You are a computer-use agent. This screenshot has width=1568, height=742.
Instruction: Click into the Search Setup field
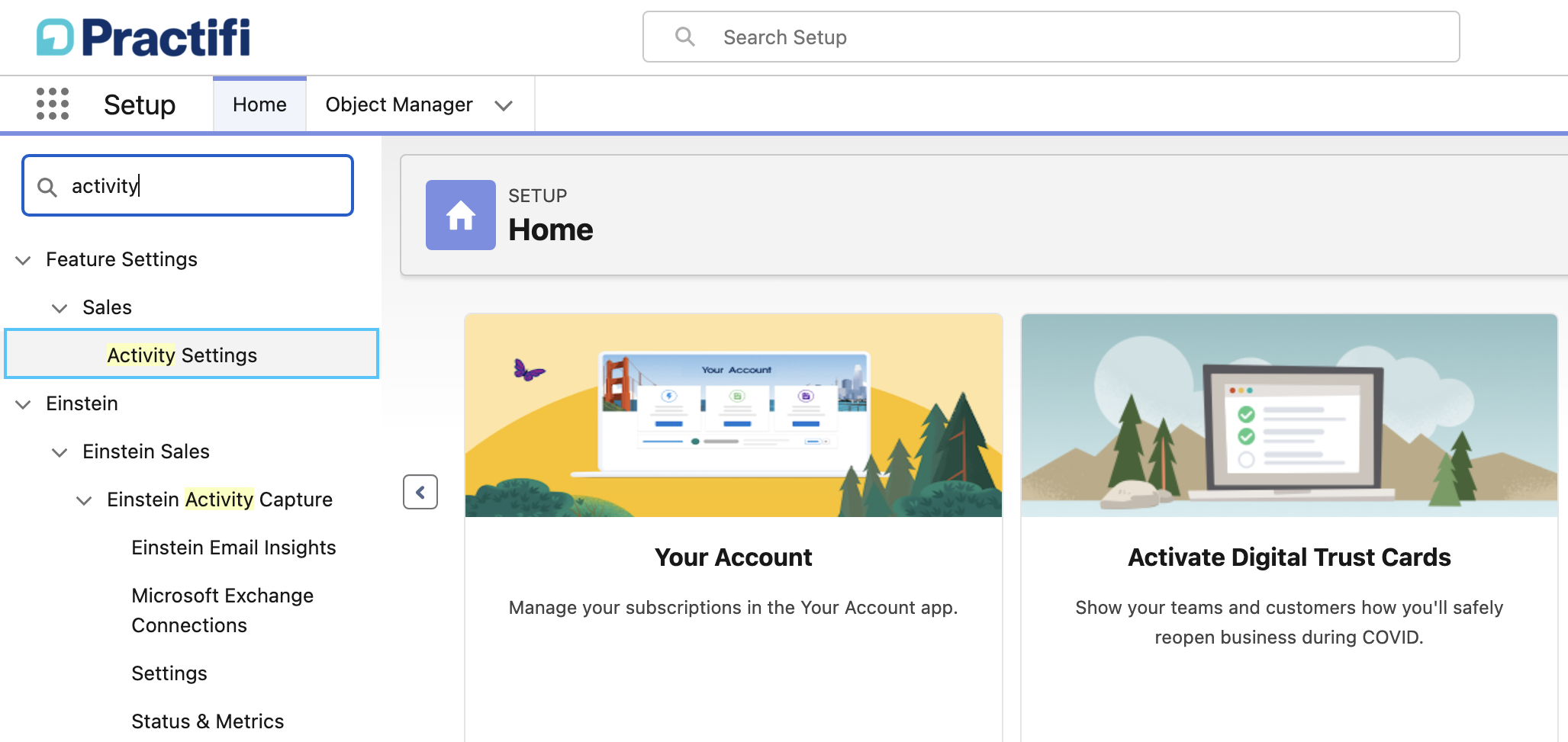pos(1051,37)
